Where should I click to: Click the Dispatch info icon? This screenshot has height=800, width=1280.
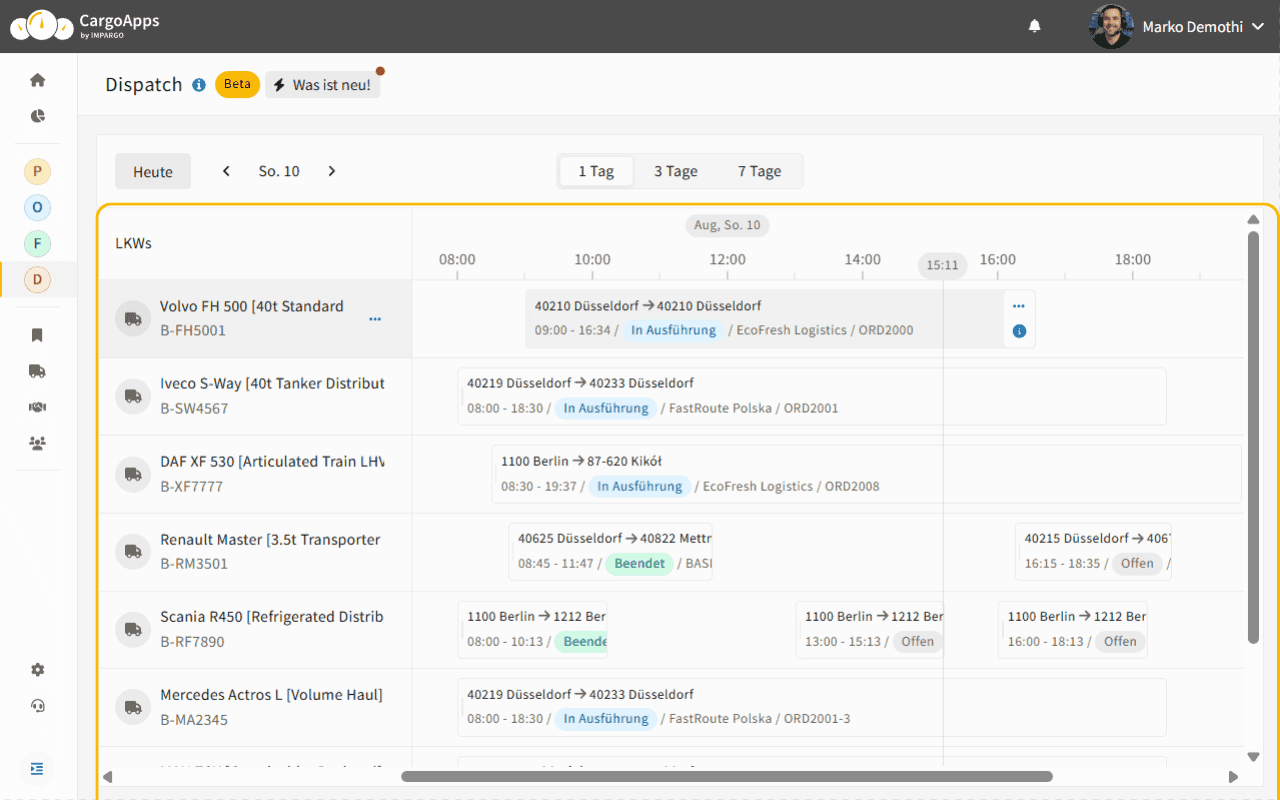[199, 85]
